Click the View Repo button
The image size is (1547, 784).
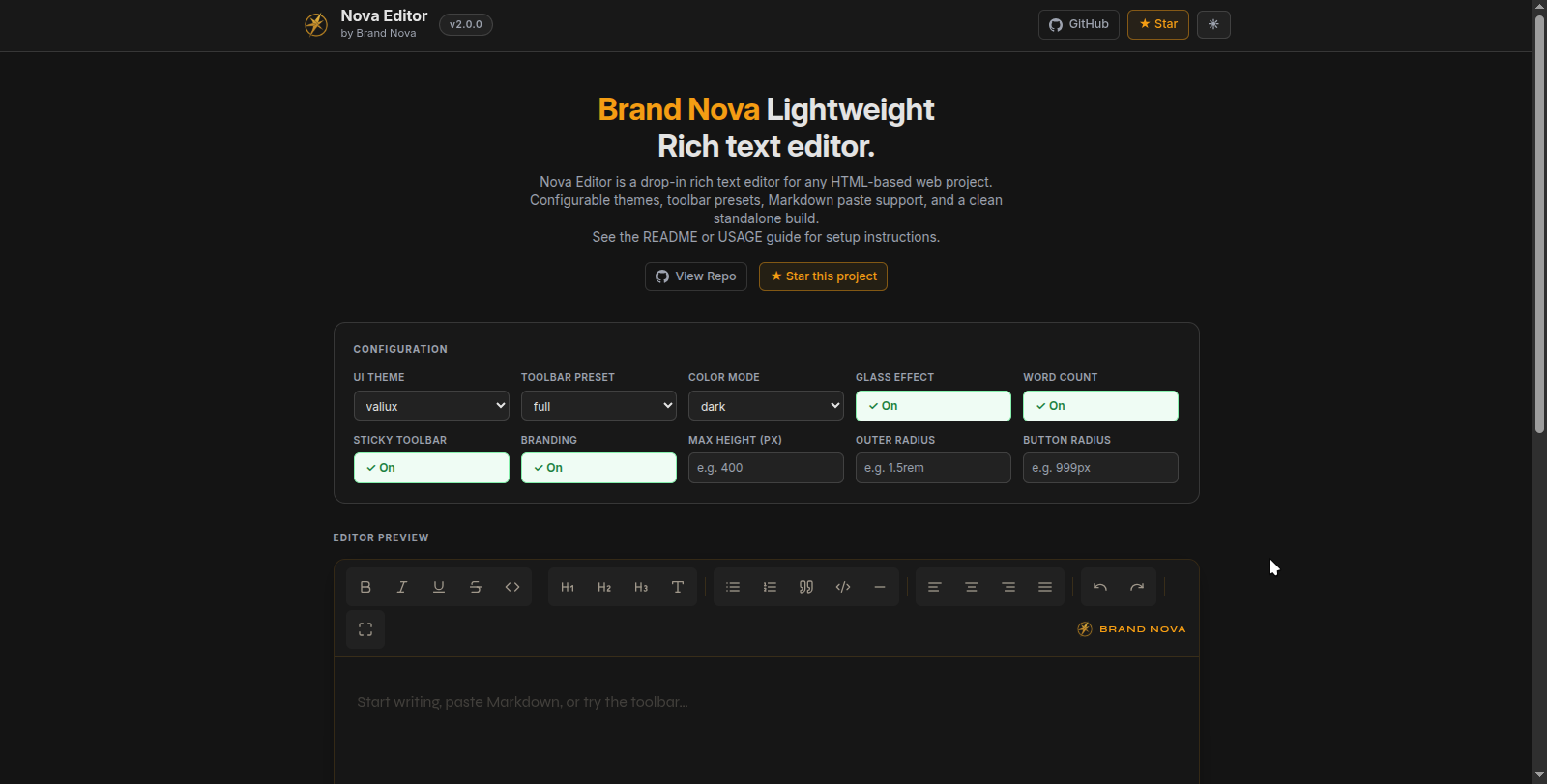click(696, 276)
